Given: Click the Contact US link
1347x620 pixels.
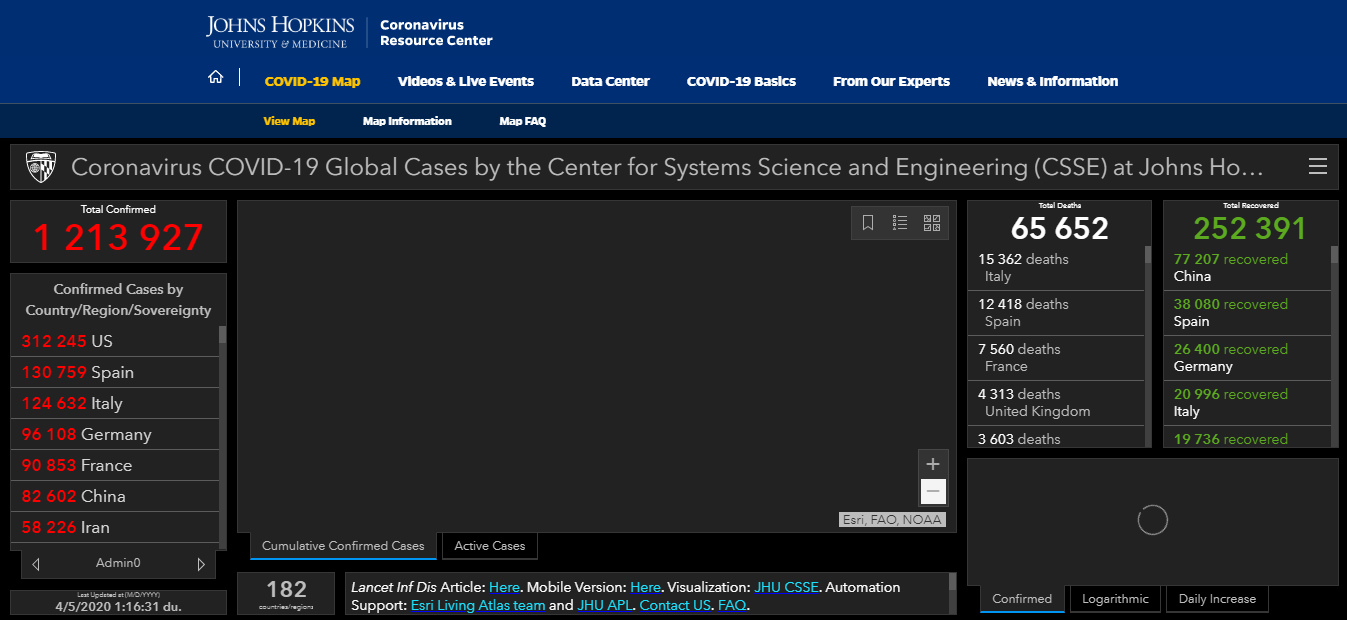Looking at the screenshot, I should click(x=675, y=605).
